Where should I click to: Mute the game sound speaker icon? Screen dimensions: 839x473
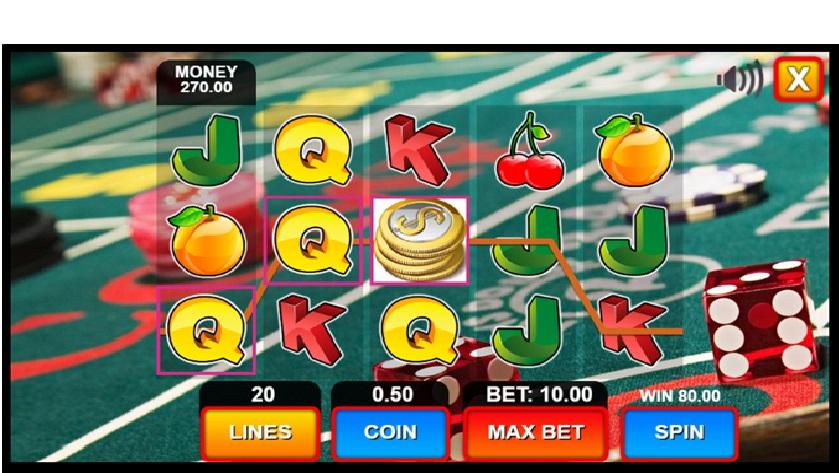click(739, 79)
